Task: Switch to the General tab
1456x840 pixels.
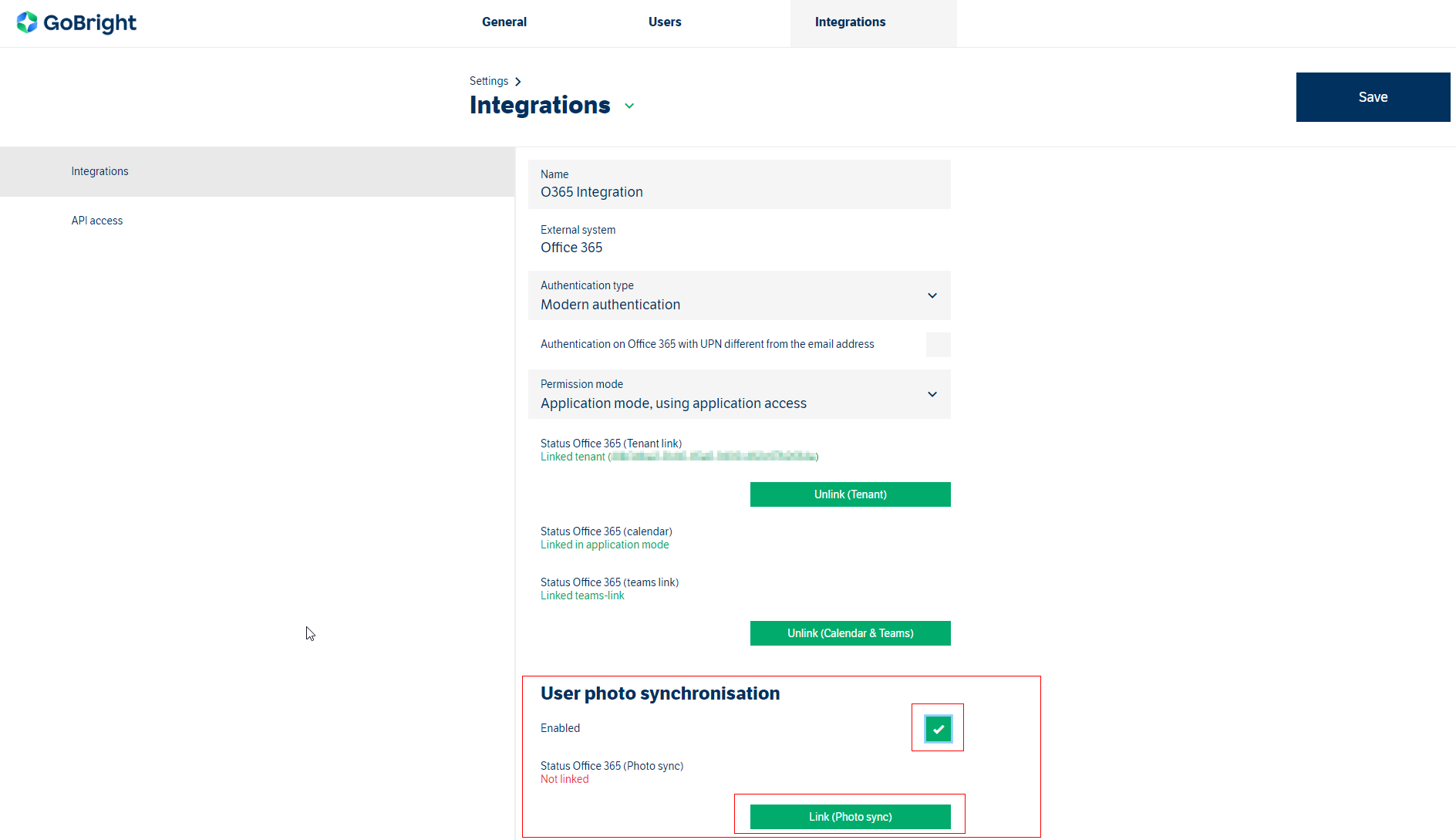Action: (504, 22)
